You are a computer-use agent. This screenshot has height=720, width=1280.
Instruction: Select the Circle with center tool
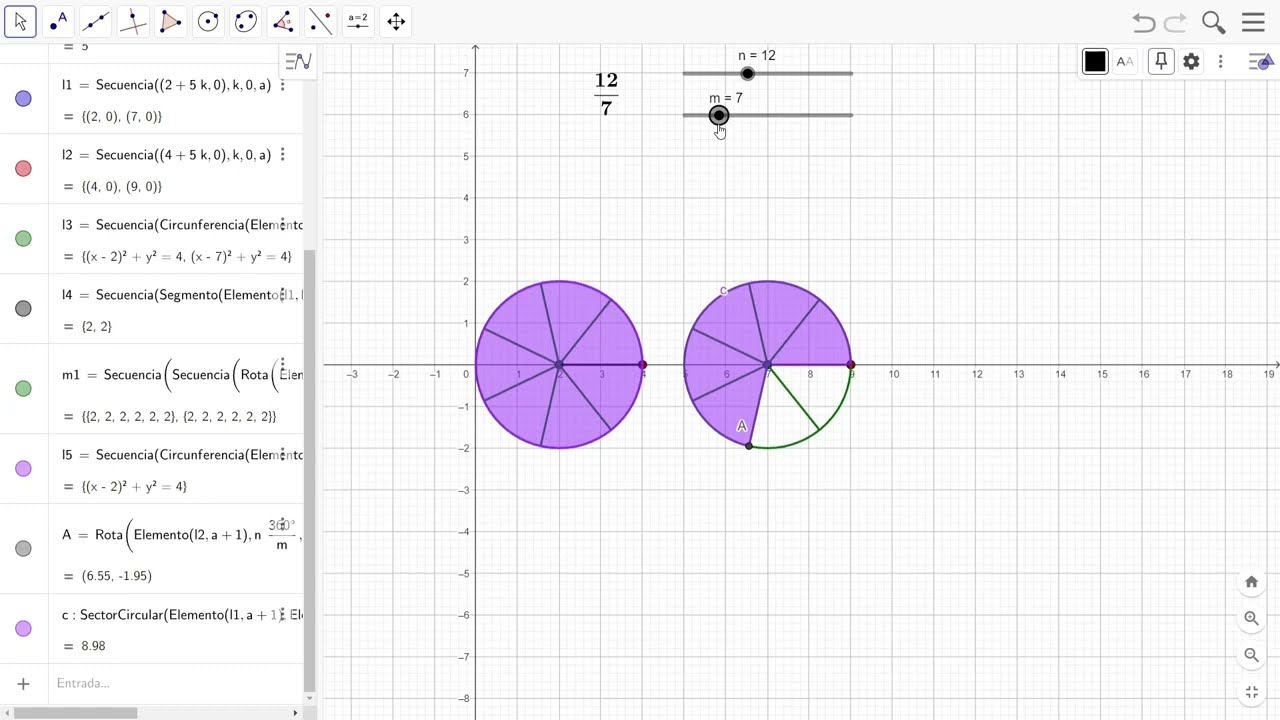[208, 21]
